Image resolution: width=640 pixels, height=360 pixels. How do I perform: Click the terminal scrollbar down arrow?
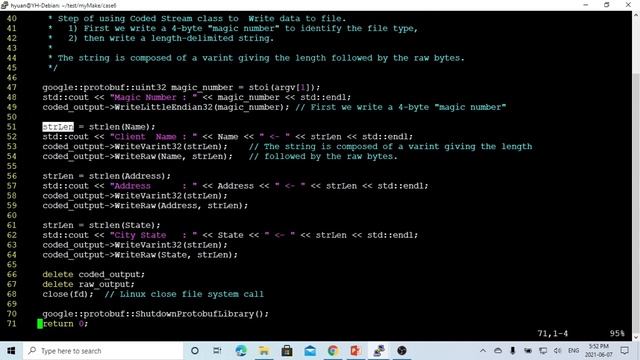point(636,338)
